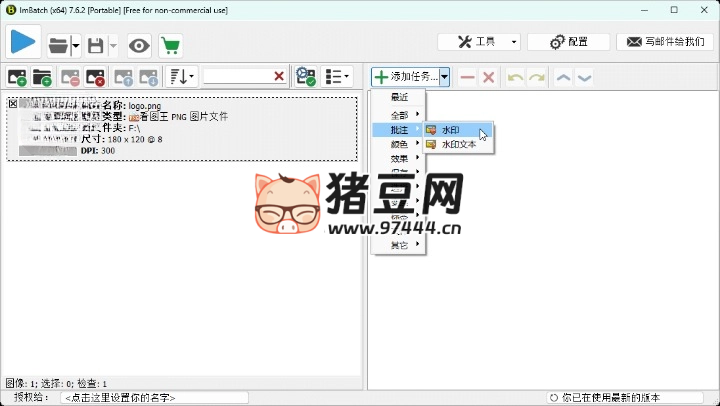Delete all tasks with the red X icon

[x=489, y=77]
